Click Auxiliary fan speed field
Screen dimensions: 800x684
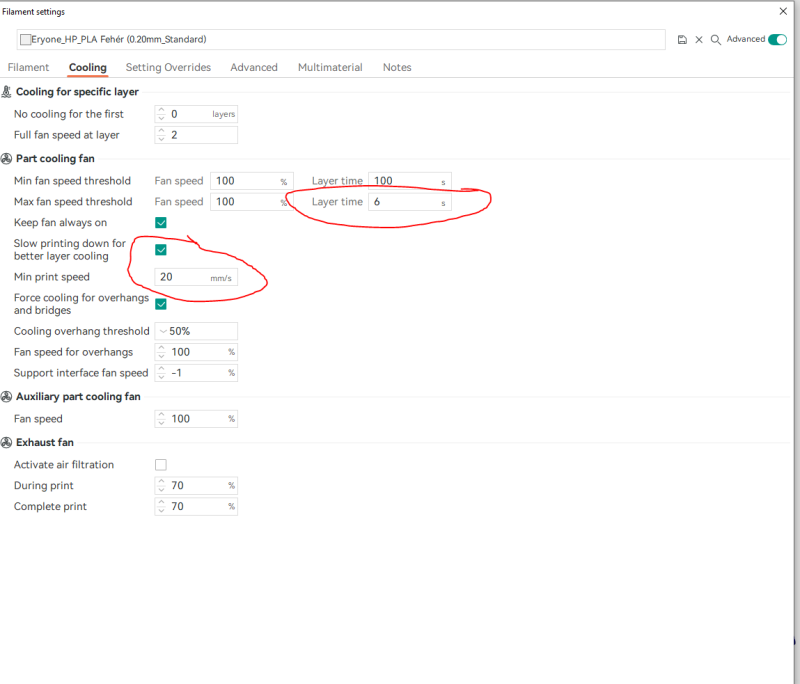click(196, 419)
